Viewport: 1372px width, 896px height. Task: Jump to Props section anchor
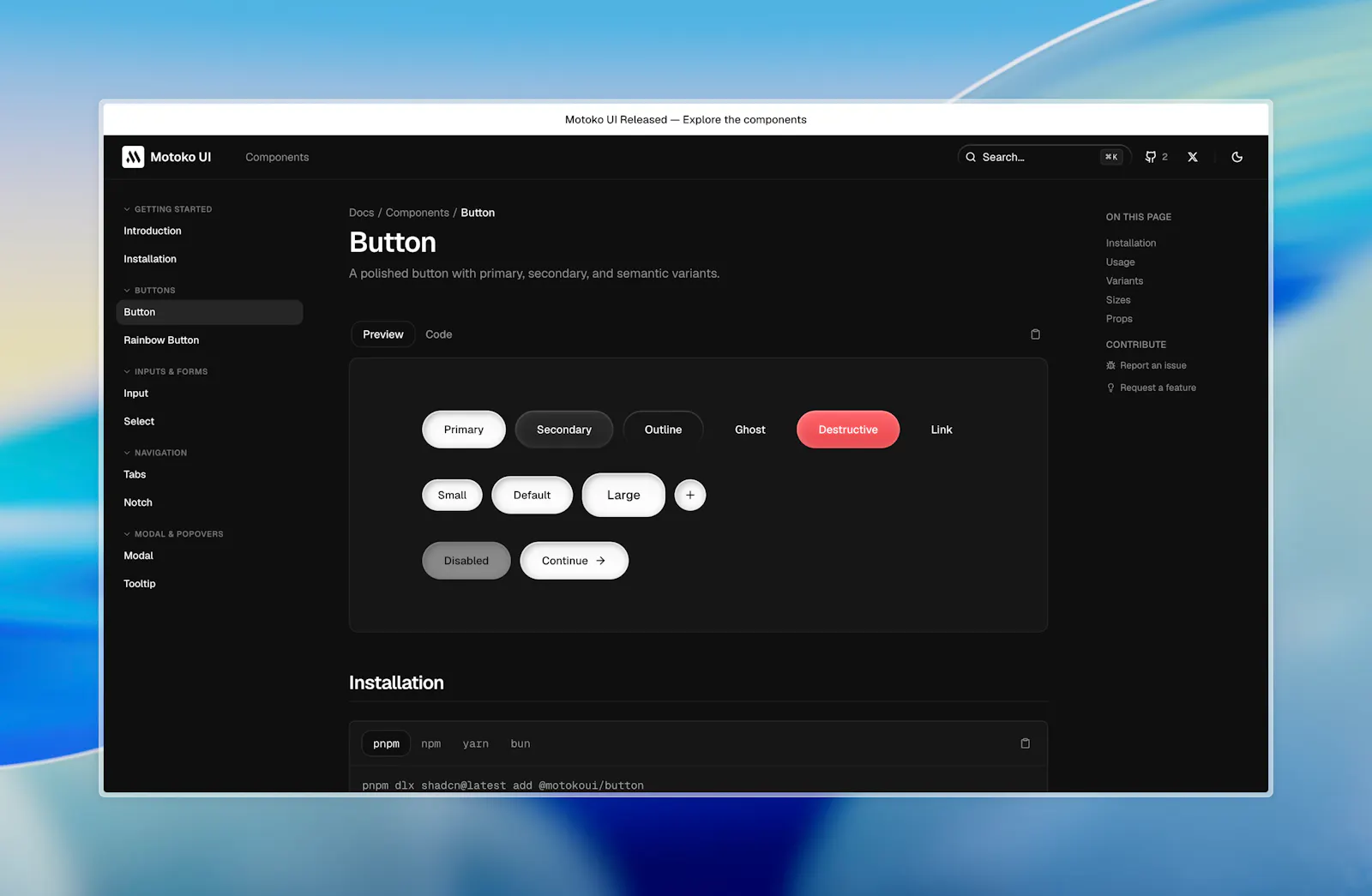click(x=1119, y=319)
